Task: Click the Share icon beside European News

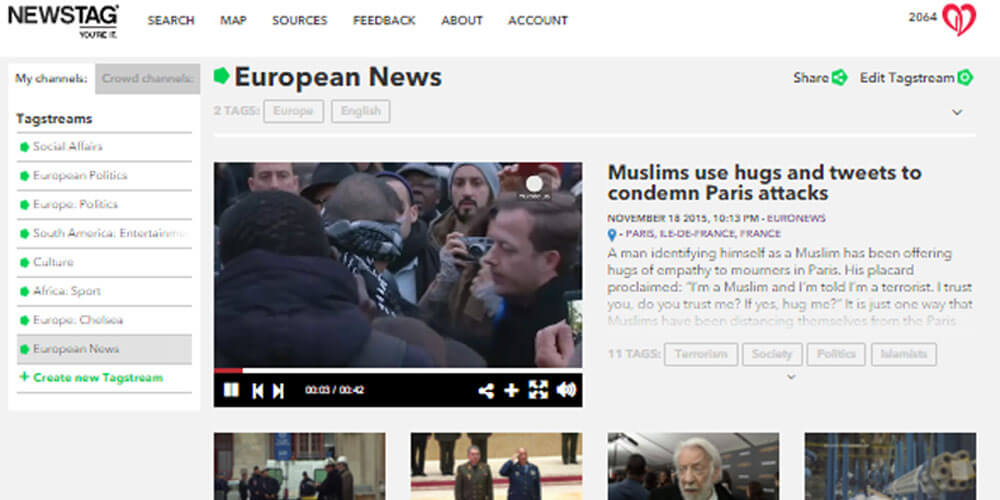Action: (840, 78)
